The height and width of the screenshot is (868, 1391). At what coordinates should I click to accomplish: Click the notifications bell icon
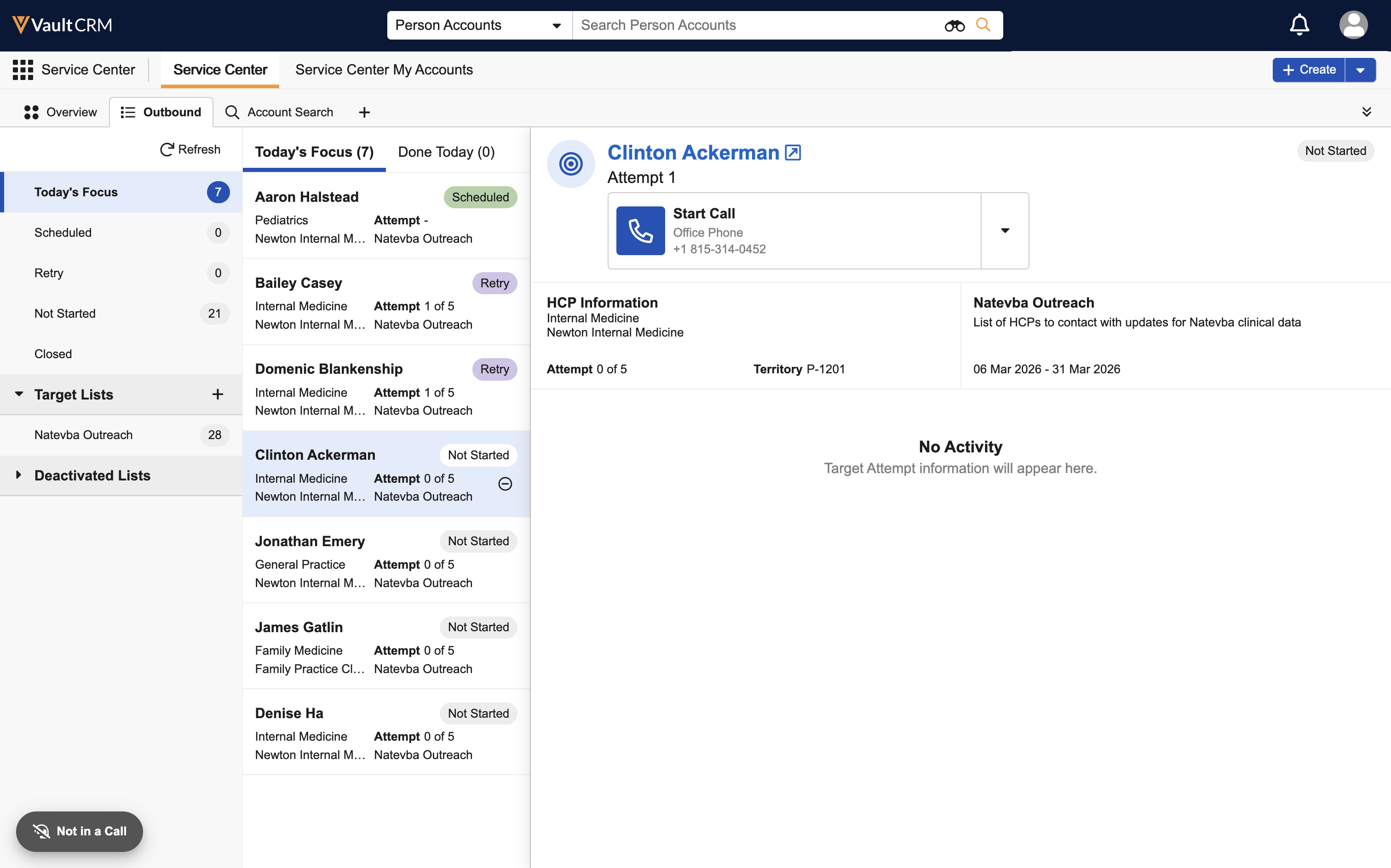pos(1299,25)
